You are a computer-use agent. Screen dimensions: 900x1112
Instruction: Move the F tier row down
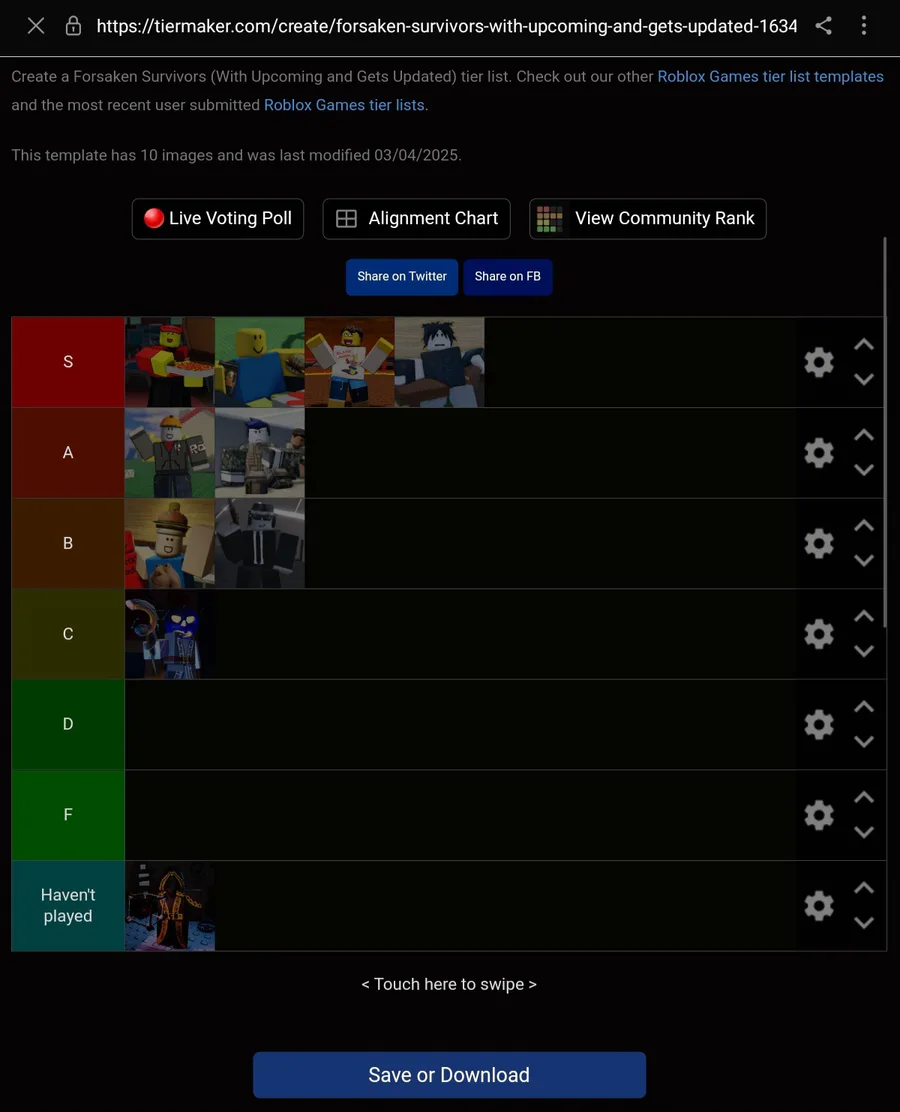[x=864, y=832]
